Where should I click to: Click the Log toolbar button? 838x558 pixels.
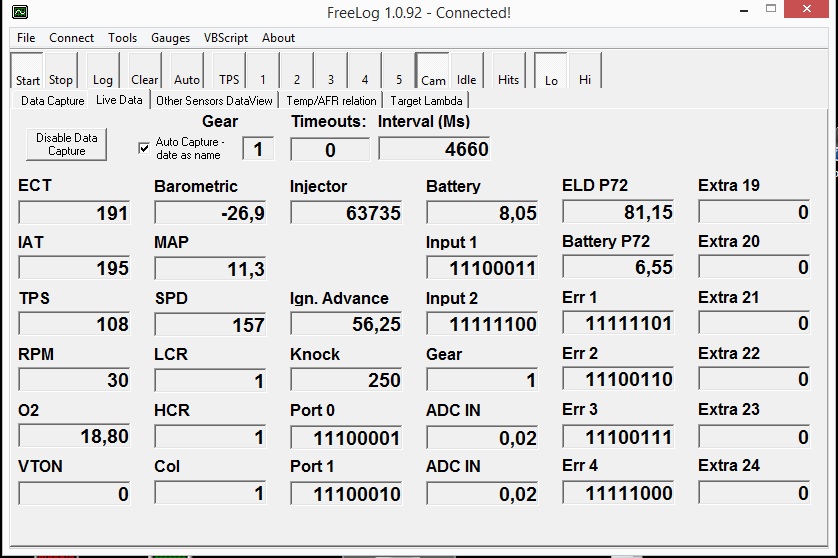tap(103, 72)
